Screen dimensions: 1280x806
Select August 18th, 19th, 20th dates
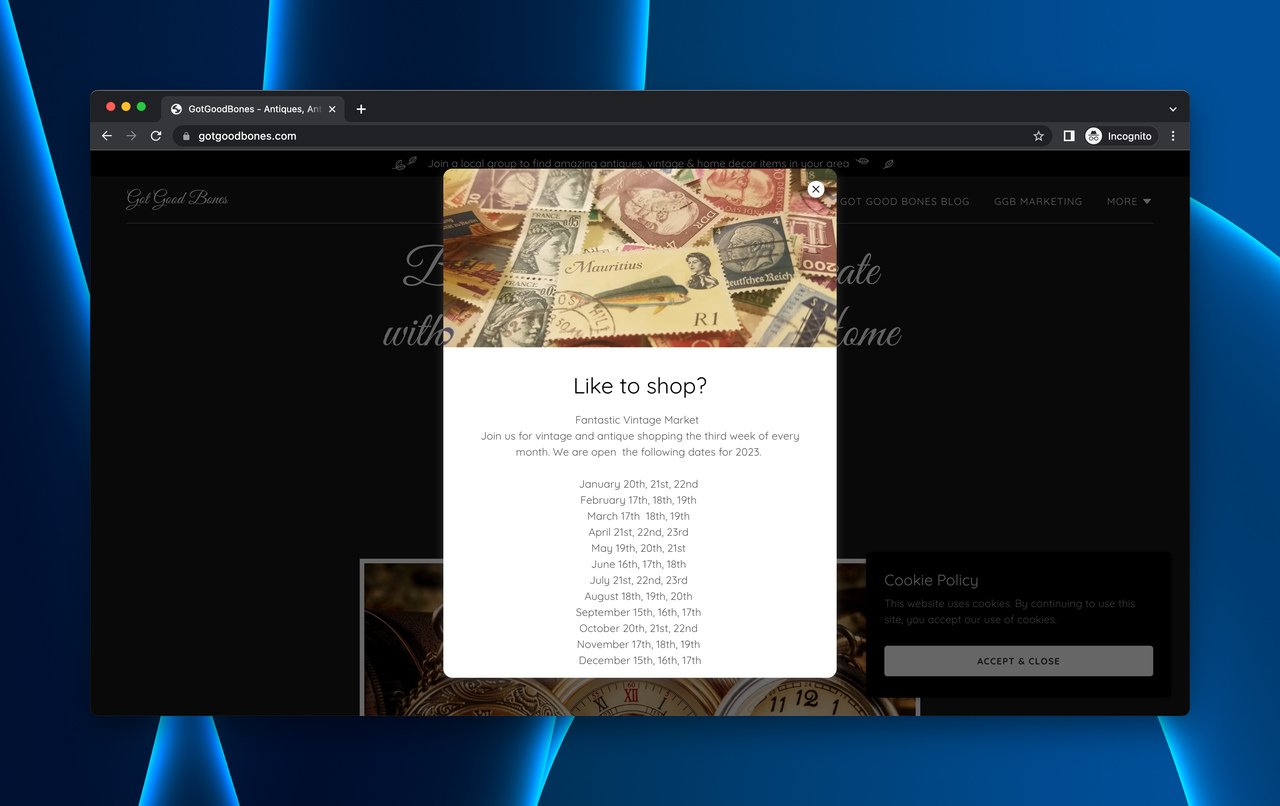point(638,596)
